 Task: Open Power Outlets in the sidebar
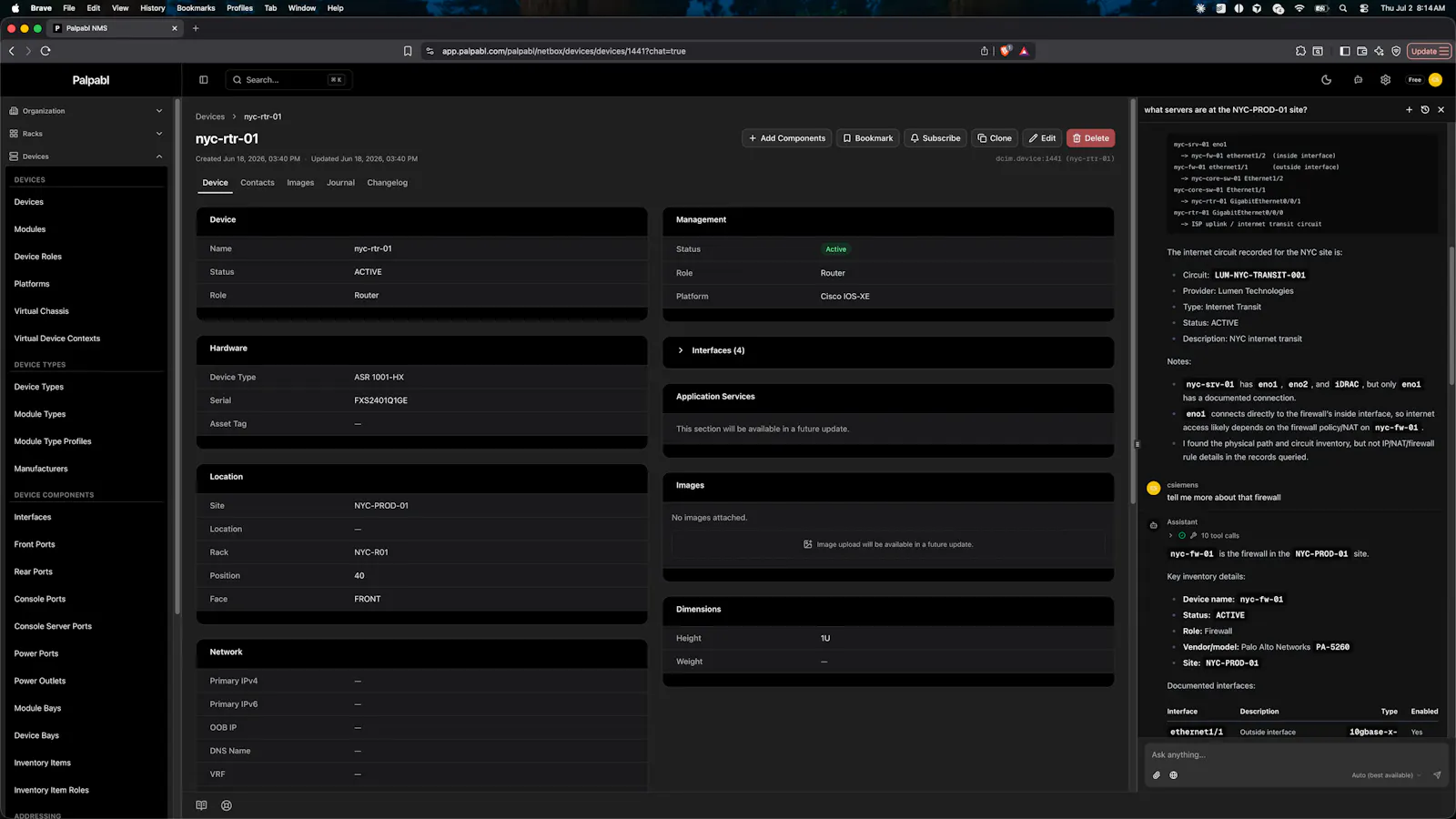40,681
